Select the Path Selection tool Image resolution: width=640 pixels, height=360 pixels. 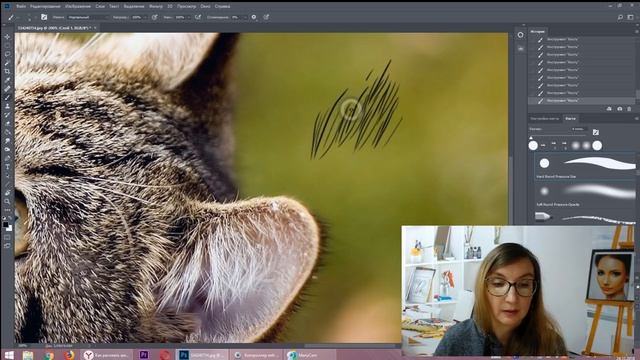(x=7, y=176)
